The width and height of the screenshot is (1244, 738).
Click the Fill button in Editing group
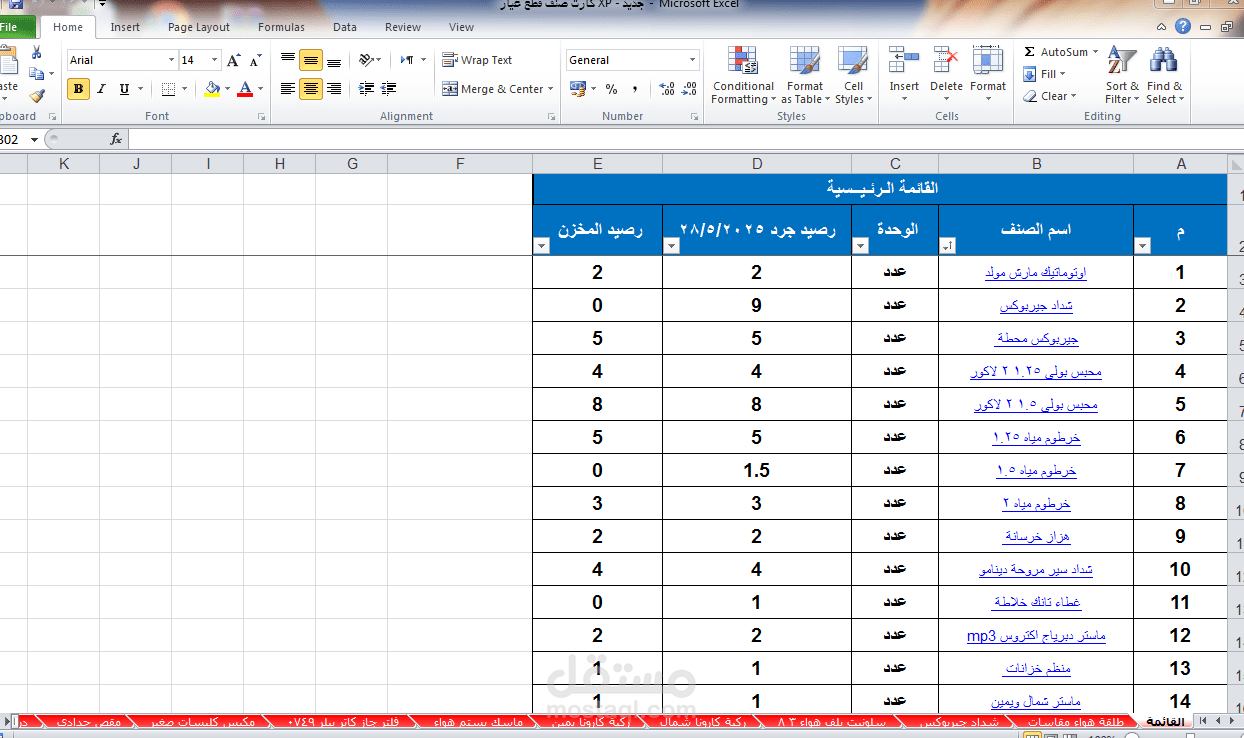click(1045, 74)
